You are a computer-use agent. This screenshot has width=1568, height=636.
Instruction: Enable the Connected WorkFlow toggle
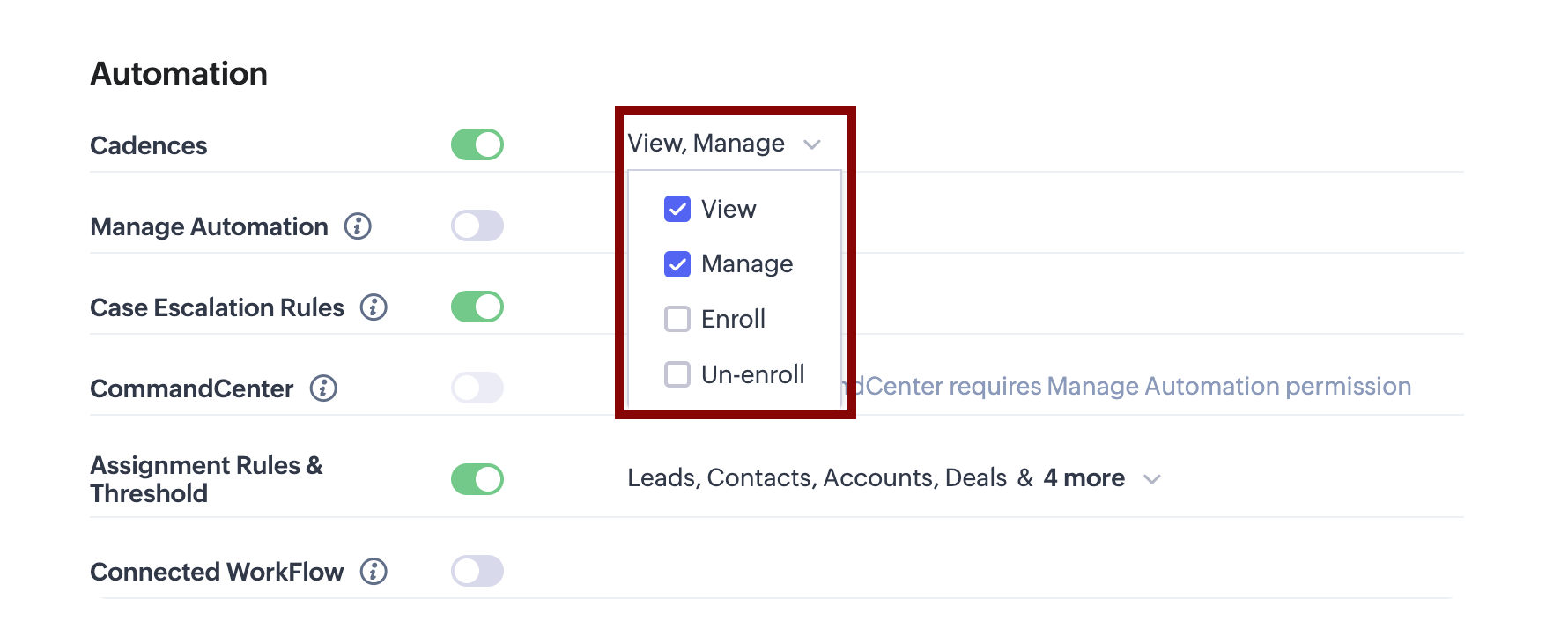coord(477,571)
